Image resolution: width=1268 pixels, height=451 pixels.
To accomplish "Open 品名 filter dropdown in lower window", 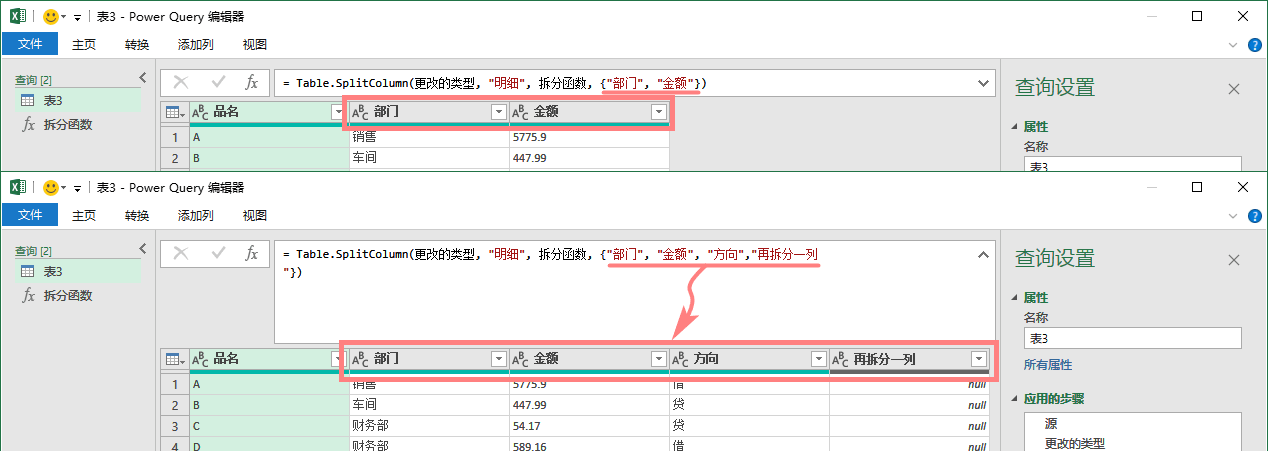I will [339, 359].
